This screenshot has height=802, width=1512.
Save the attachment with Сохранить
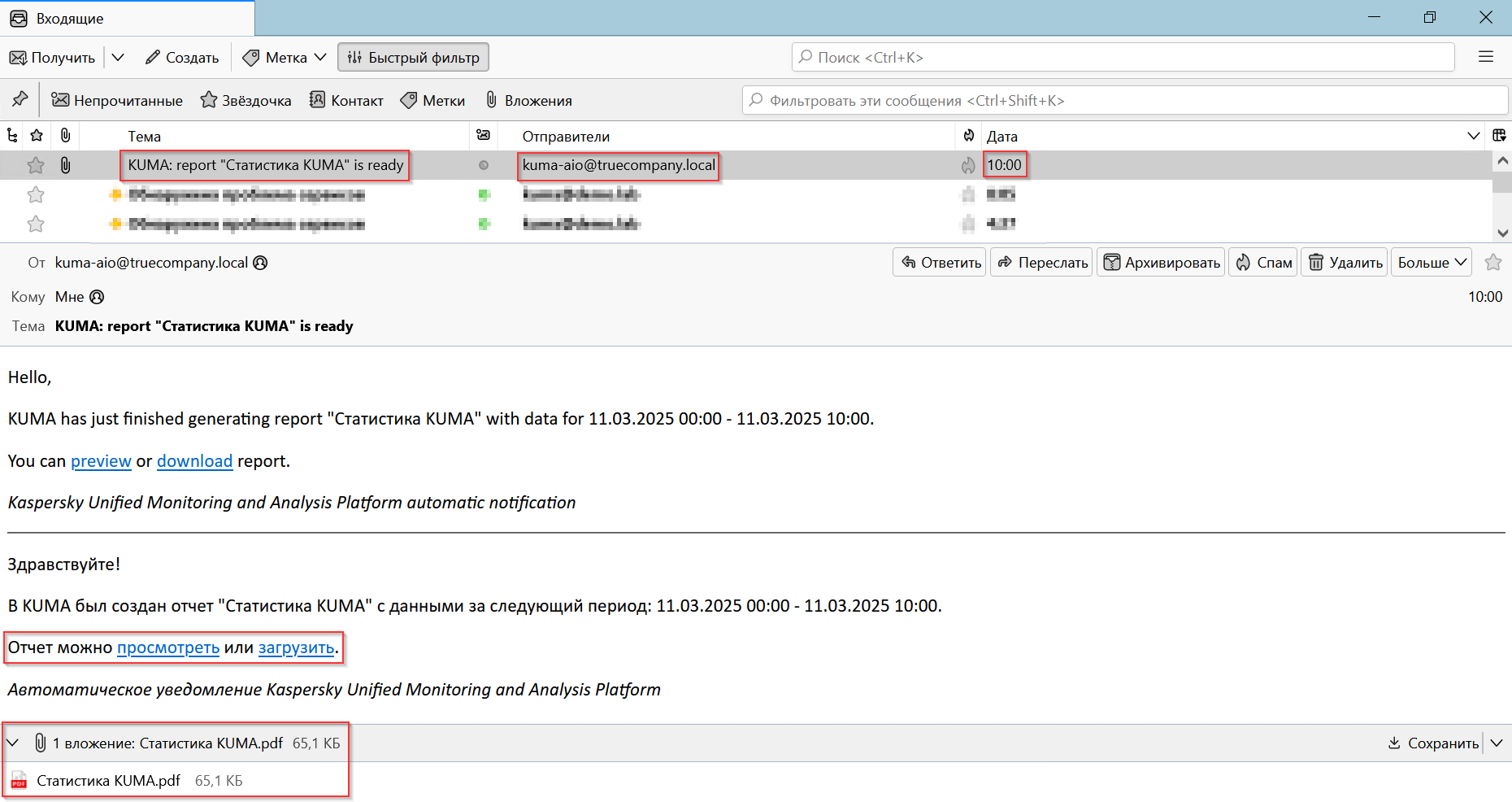coord(1433,743)
